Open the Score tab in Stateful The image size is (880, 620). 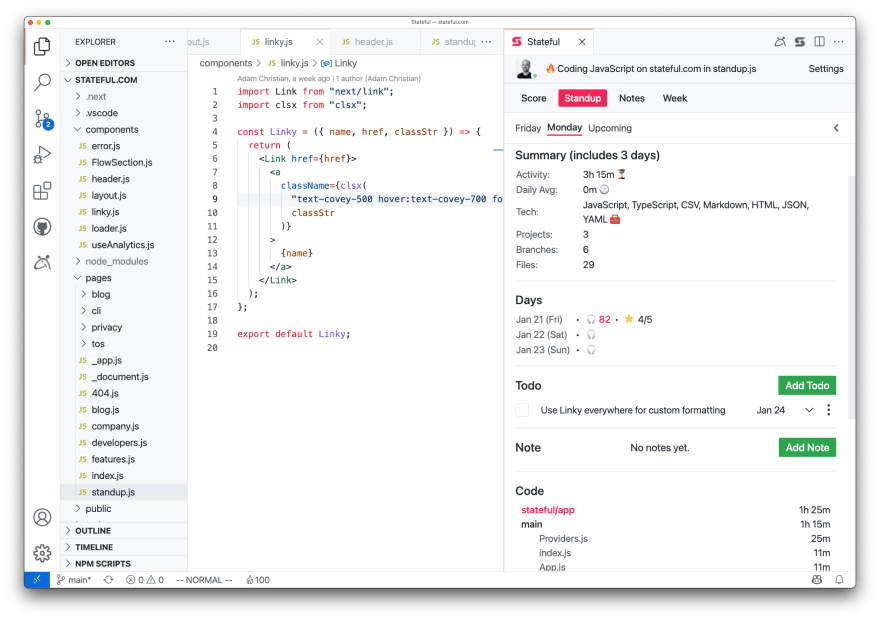coord(533,98)
